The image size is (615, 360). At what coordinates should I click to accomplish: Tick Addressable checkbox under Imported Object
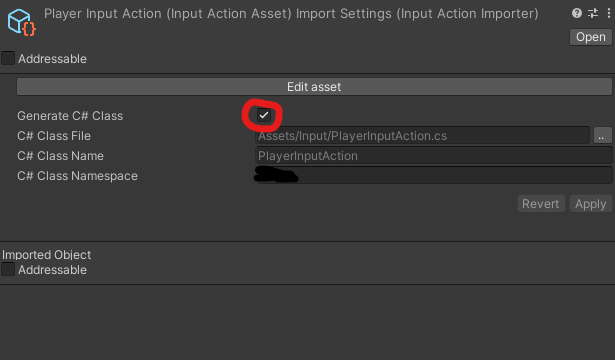(8, 269)
